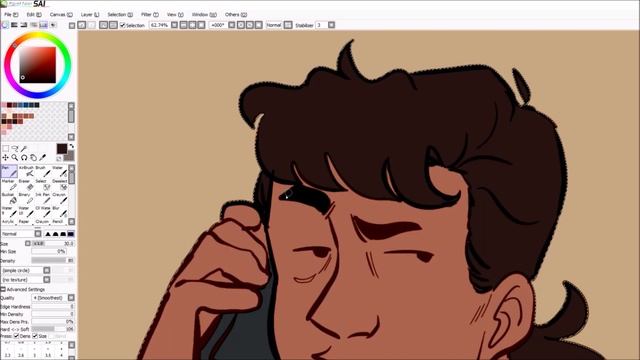
Task: Select the Brush tool
Action: pyautogui.click(x=43, y=171)
